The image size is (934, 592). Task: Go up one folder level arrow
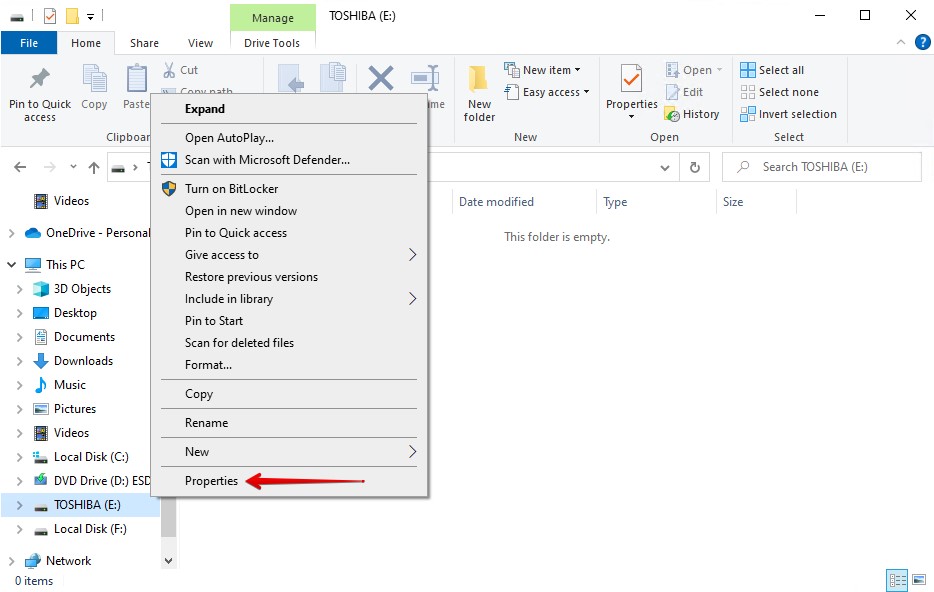[x=94, y=167]
